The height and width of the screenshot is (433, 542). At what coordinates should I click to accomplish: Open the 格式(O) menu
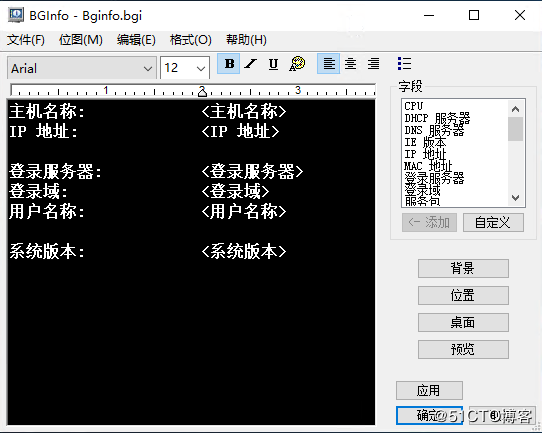coord(190,40)
